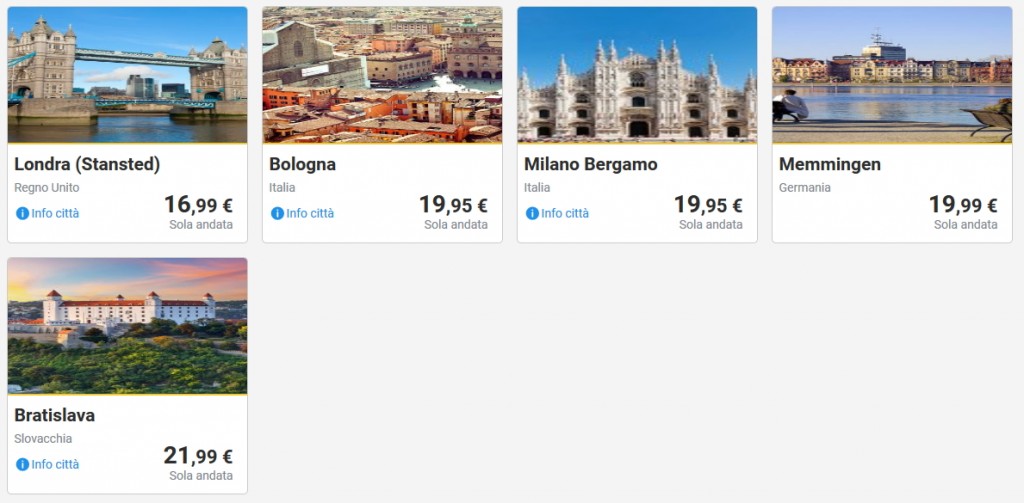Choose the 21,99 € Bratislava fare
This screenshot has height=503, width=1024.
[x=198, y=456]
